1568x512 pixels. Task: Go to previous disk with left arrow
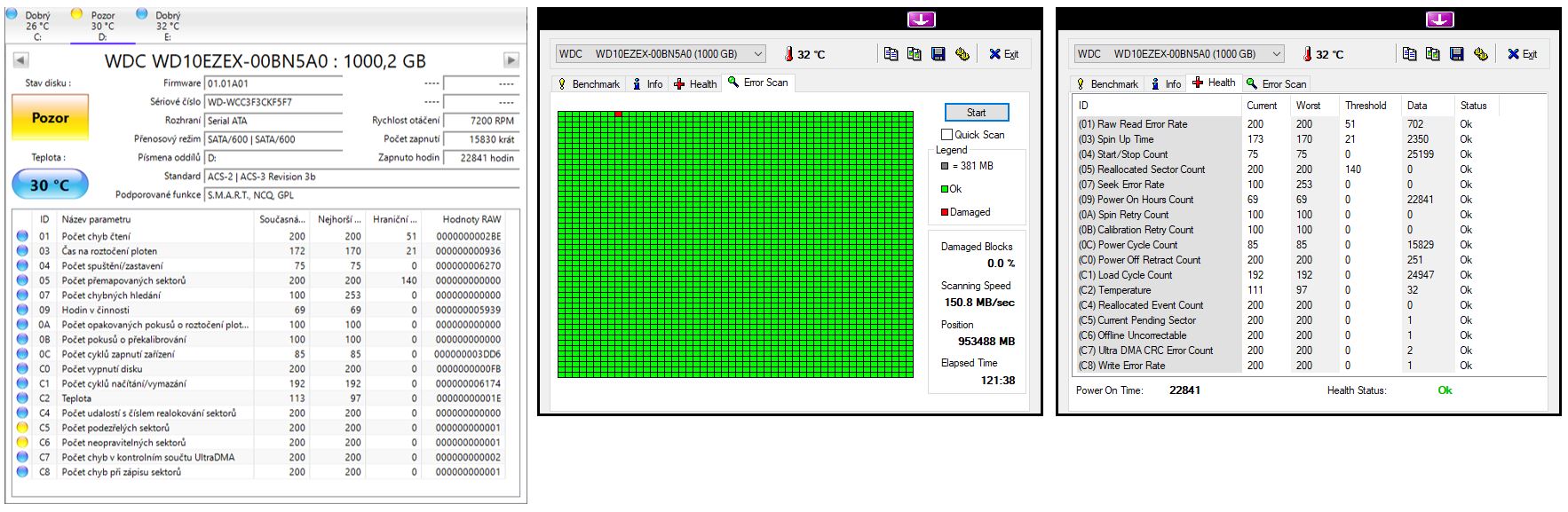pyautogui.click(x=20, y=60)
